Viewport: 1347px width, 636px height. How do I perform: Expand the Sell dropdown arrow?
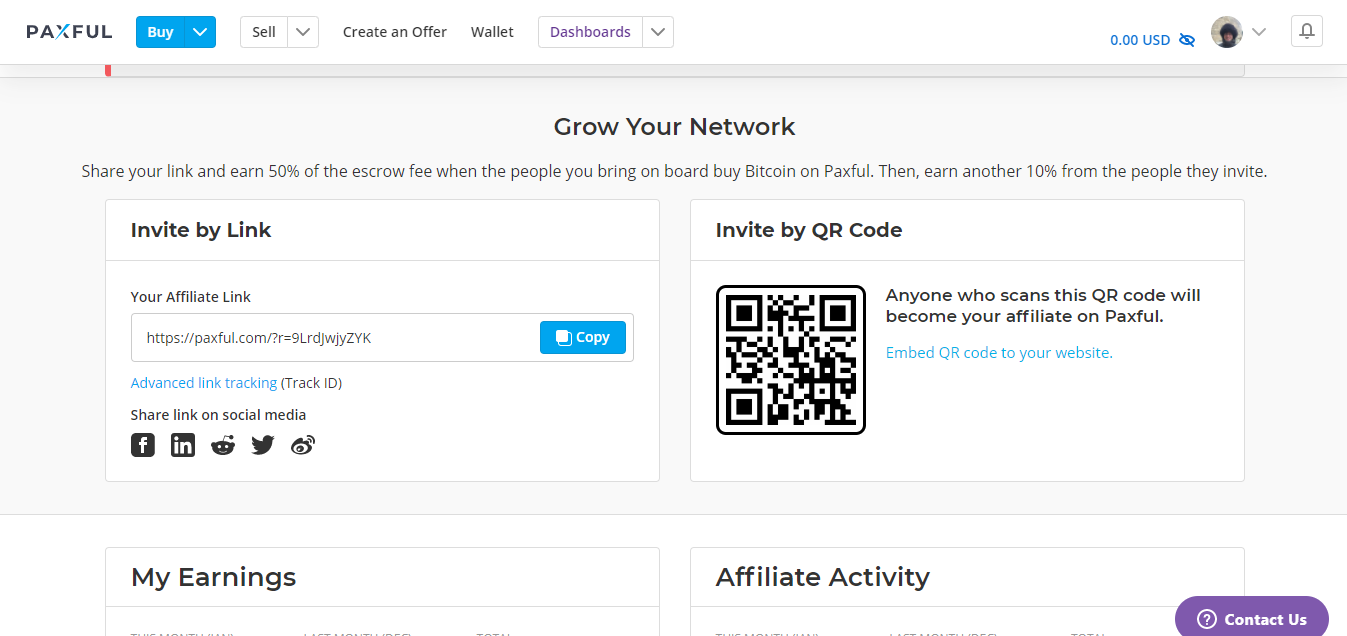[303, 32]
